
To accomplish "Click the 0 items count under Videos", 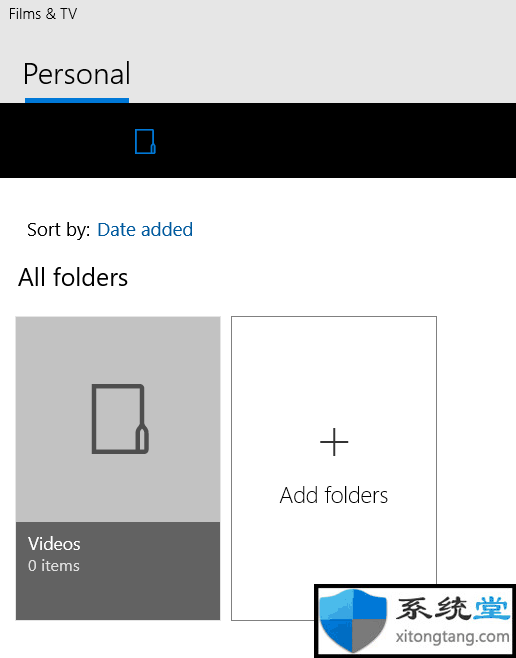I will click(54, 566).
